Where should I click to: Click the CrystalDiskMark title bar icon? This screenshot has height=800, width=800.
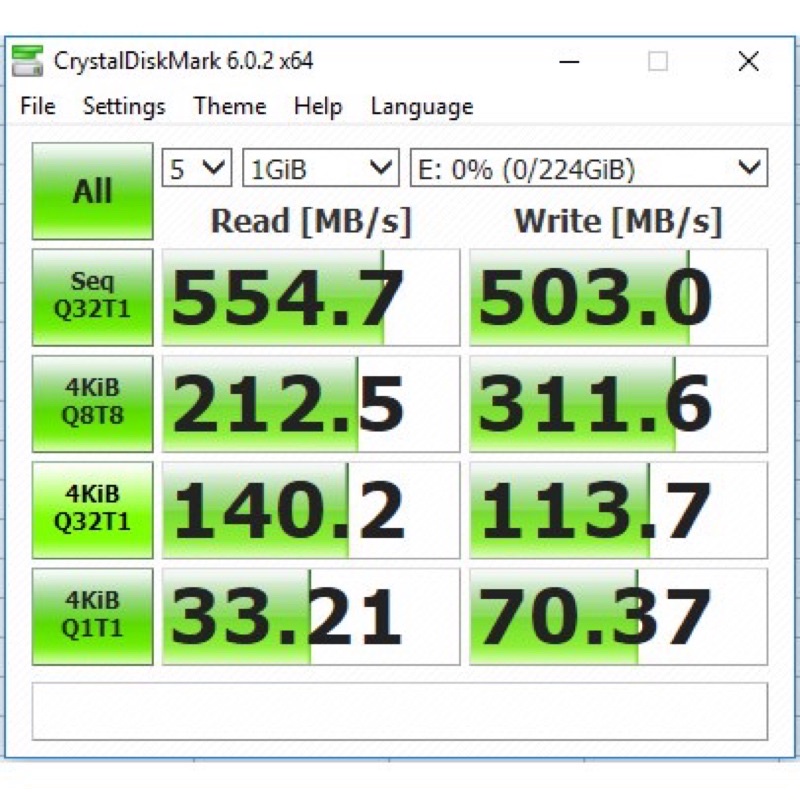pos(27,61)
